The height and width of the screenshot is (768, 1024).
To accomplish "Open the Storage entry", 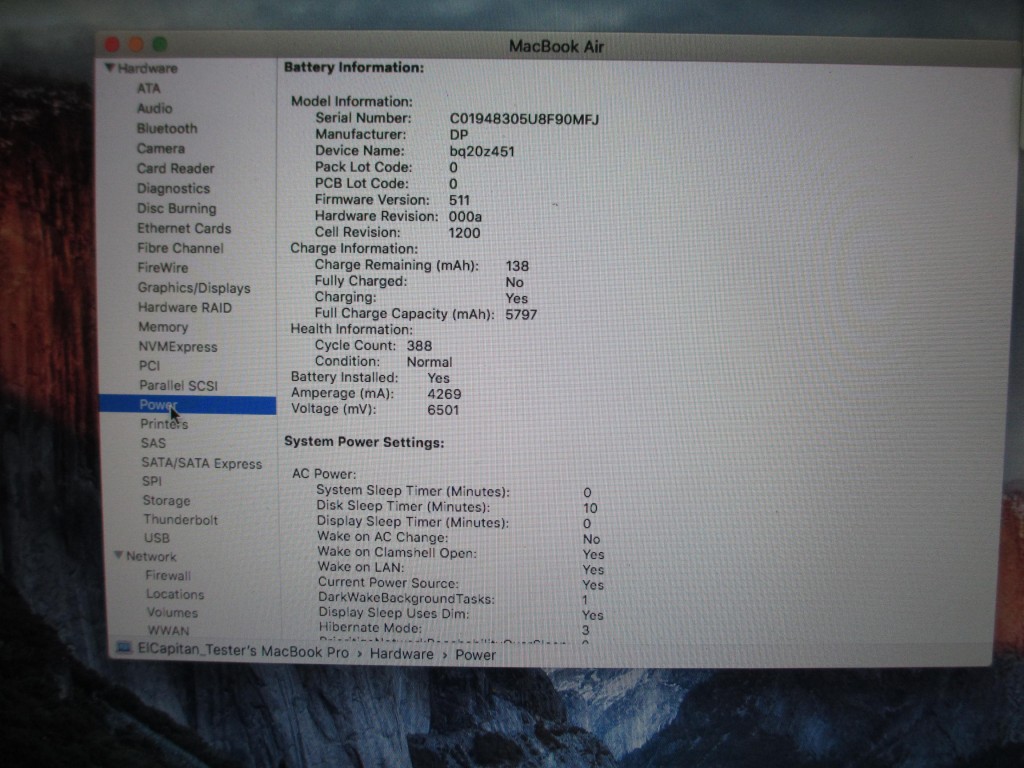I will click(167, 501).
